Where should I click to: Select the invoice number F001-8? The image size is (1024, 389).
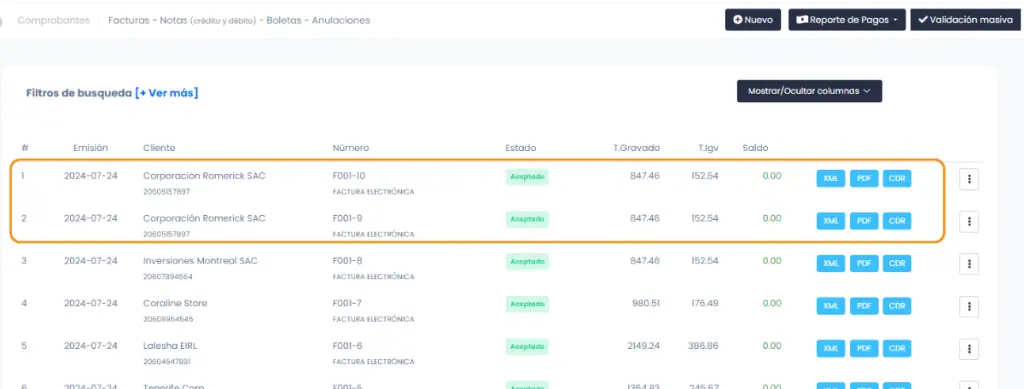point(347,261)
